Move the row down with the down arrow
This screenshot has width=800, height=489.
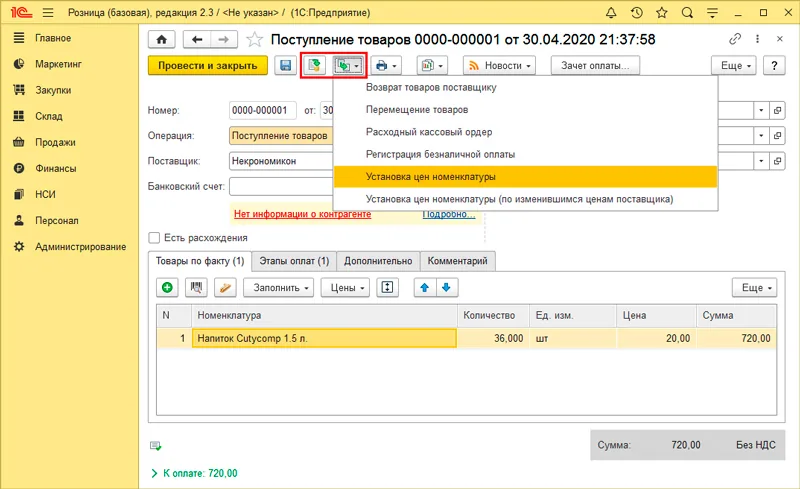(446, 287)
